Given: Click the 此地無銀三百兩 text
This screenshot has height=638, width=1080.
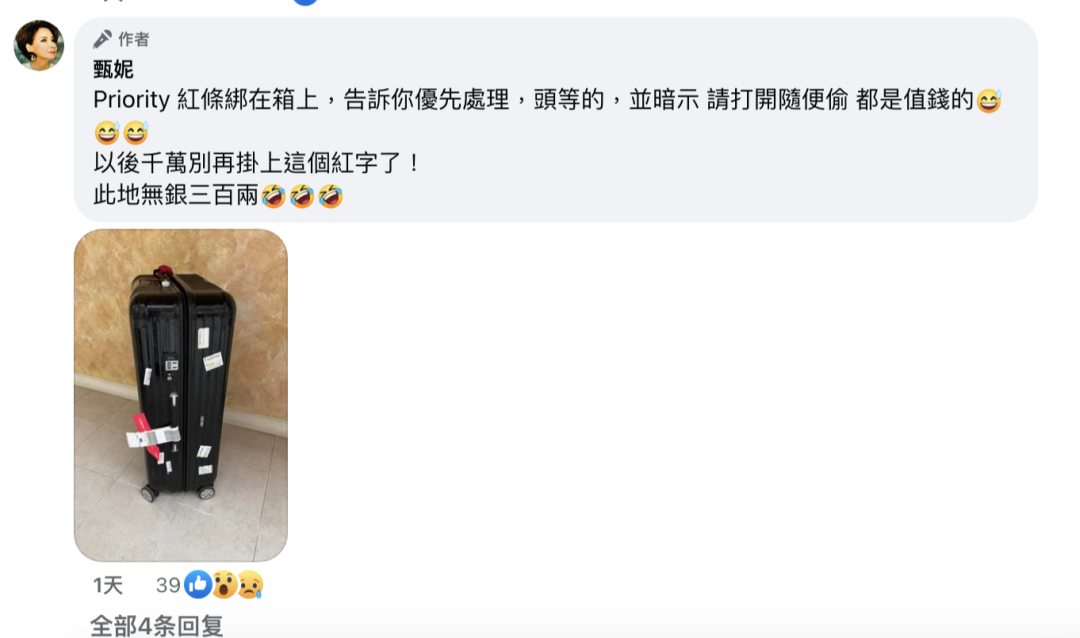Looking at the screenshot, I should click(x=176, y=196).
